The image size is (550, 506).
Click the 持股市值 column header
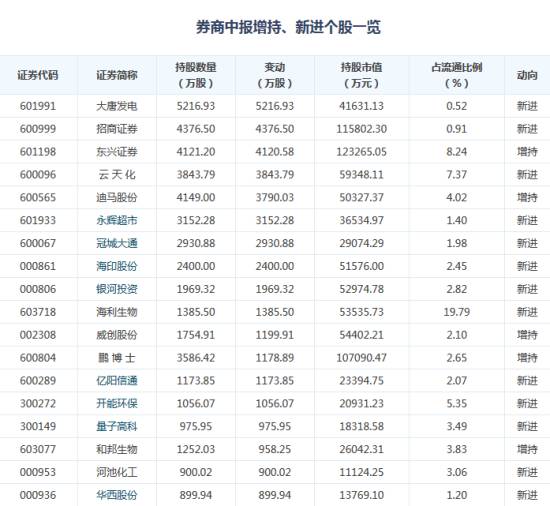point(361,75)
